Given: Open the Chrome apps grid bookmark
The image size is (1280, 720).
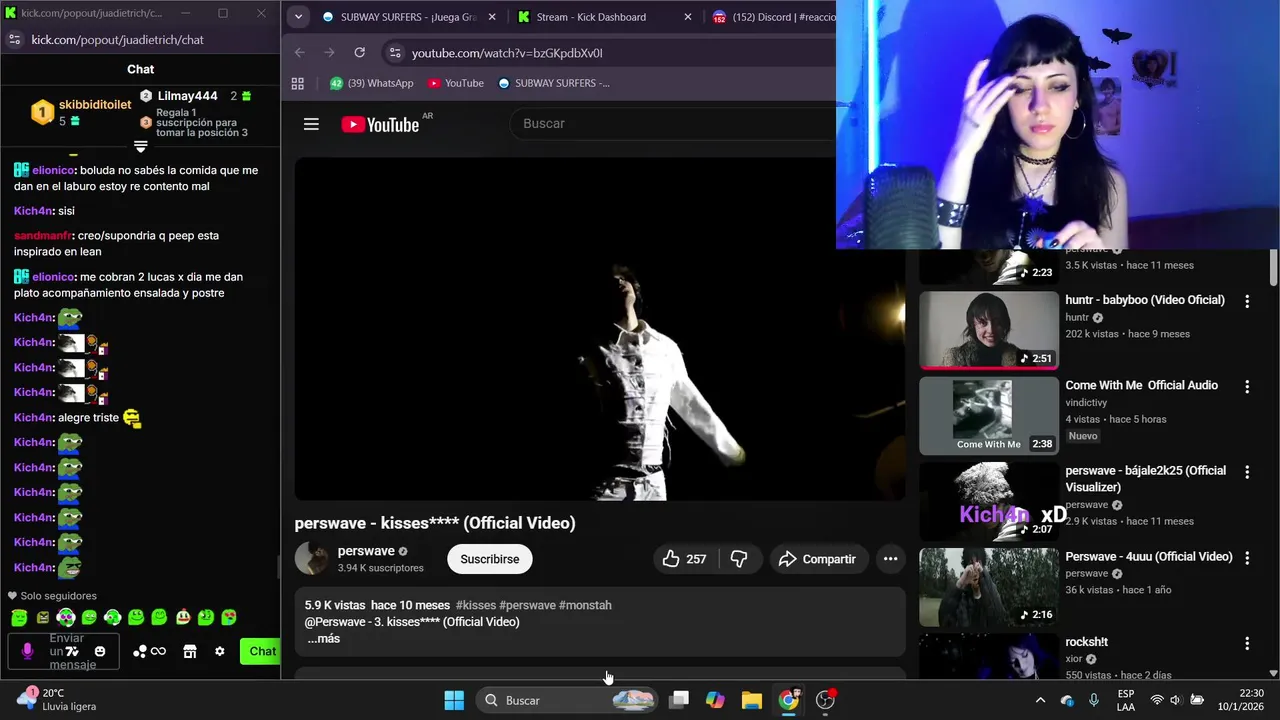Looking at the screenshot, I should [298, 83].
